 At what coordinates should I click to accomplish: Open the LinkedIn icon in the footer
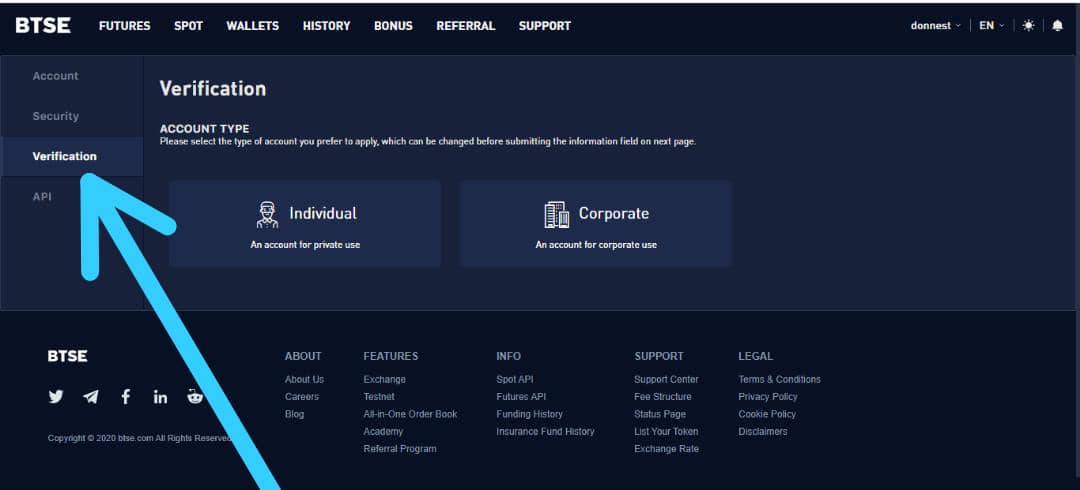[x=160, y=397]
